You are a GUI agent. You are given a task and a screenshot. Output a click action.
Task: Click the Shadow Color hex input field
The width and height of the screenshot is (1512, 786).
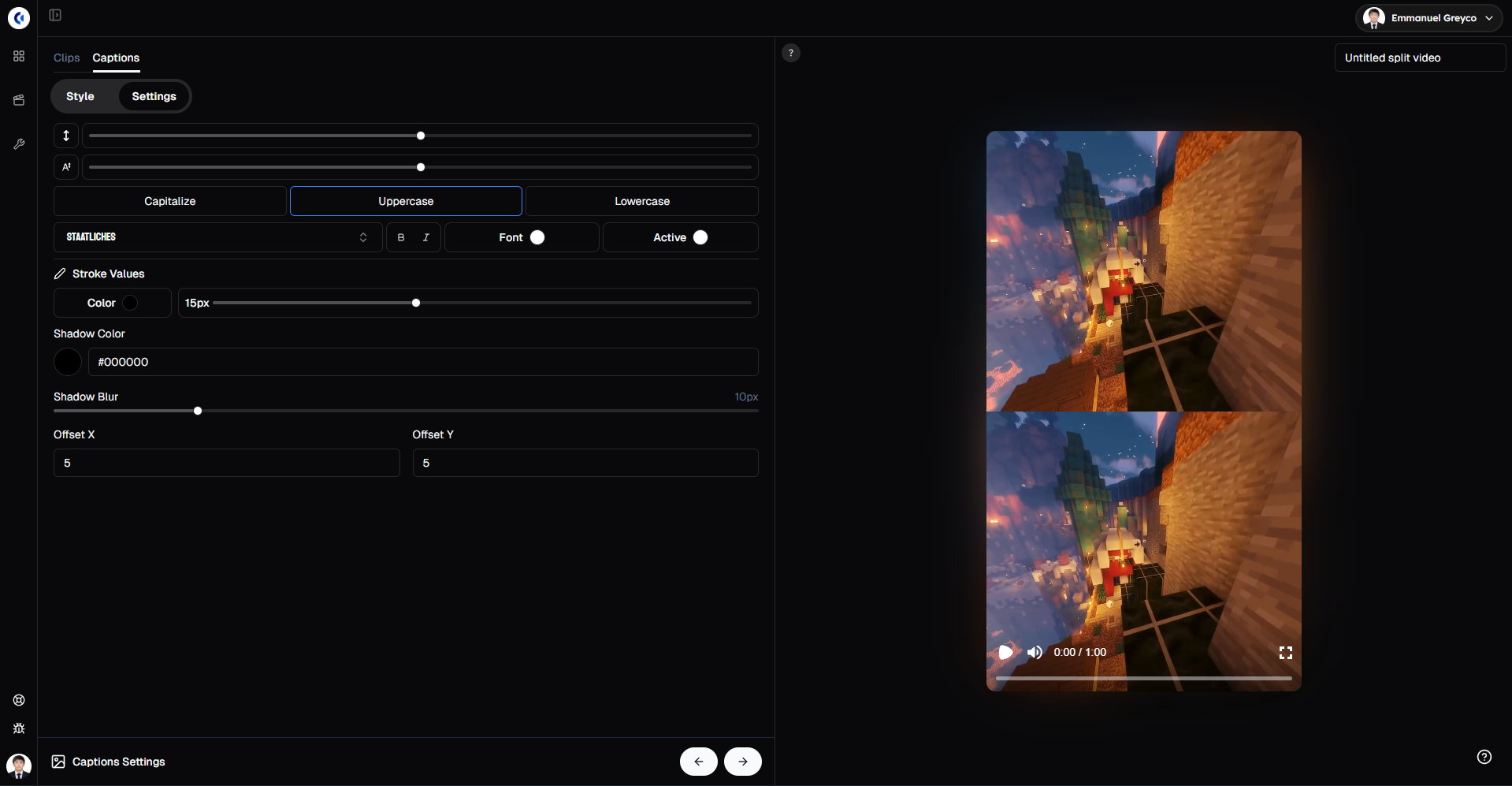[423, 362]
